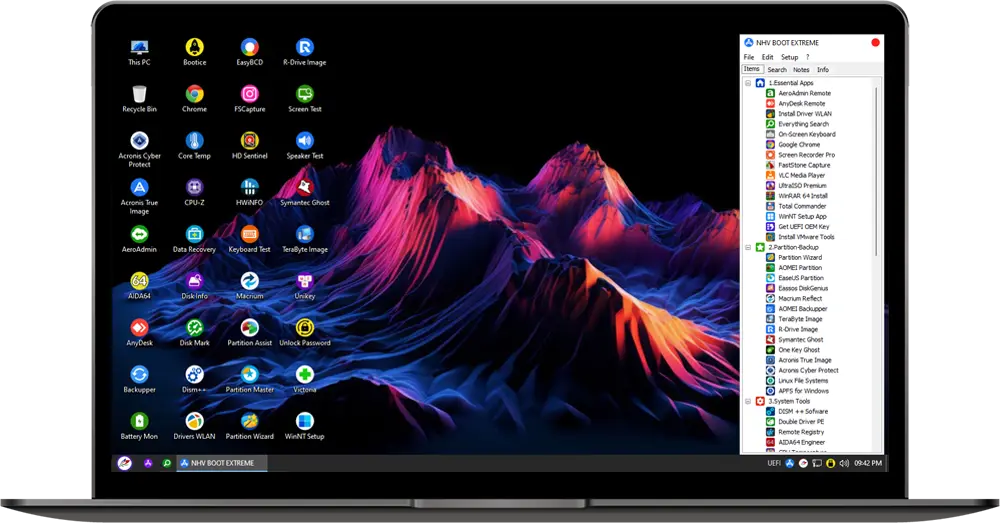Select the Keyboard Test desktop icon
The width and height of the screenshot is (1000, 523).
(x=249, y=239)
